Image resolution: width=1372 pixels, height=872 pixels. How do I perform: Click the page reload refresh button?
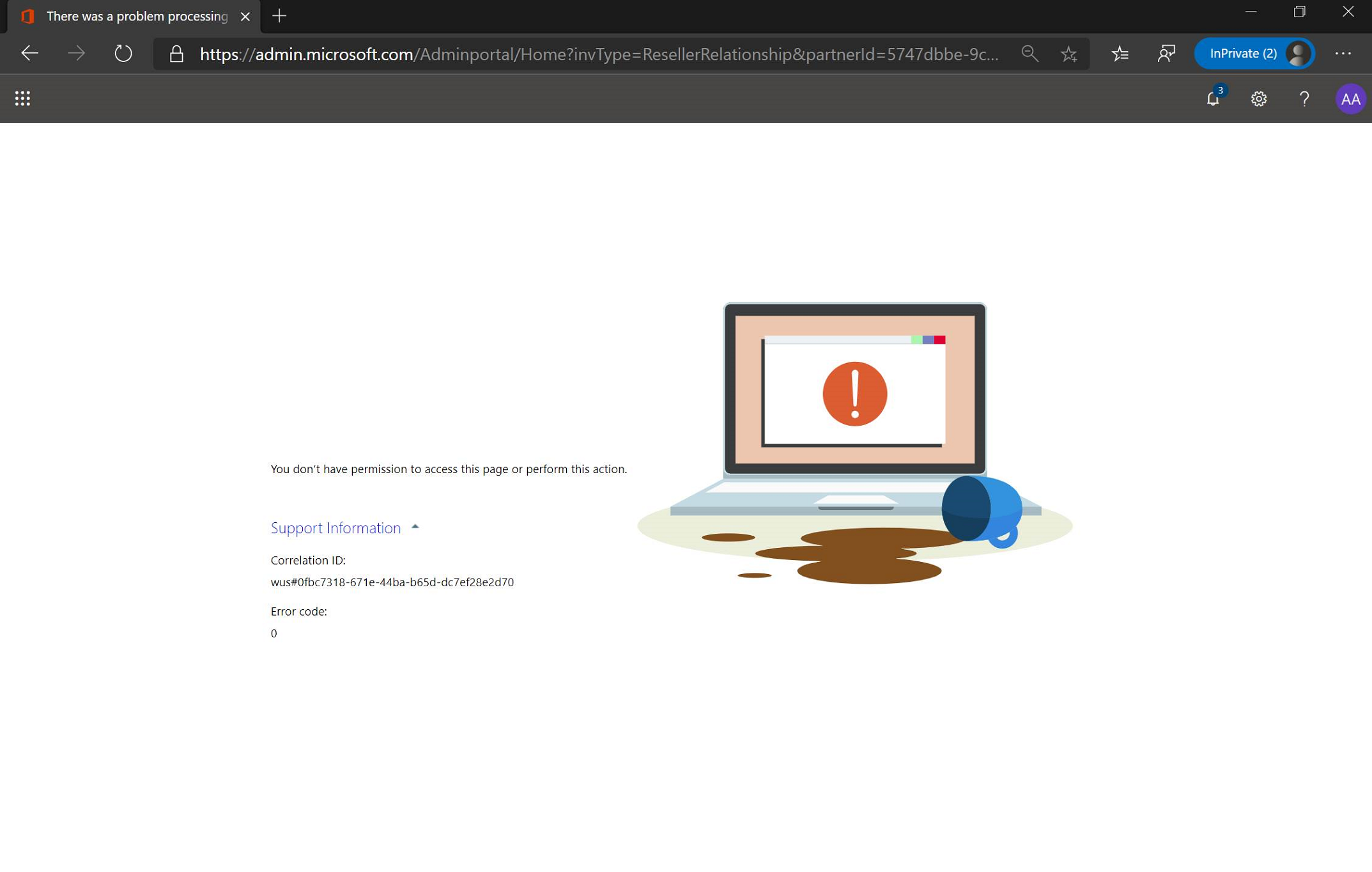122,54
